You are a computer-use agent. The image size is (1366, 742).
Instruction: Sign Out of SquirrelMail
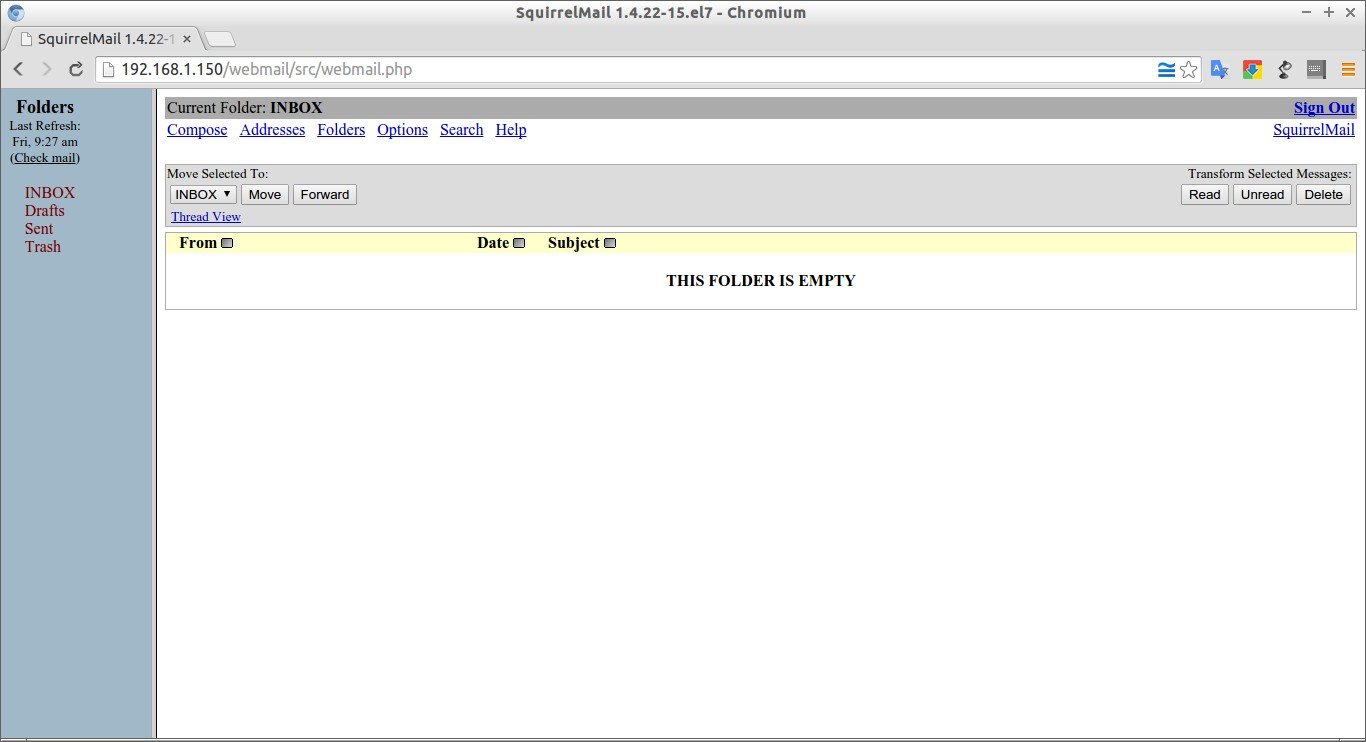point(1324,108)
